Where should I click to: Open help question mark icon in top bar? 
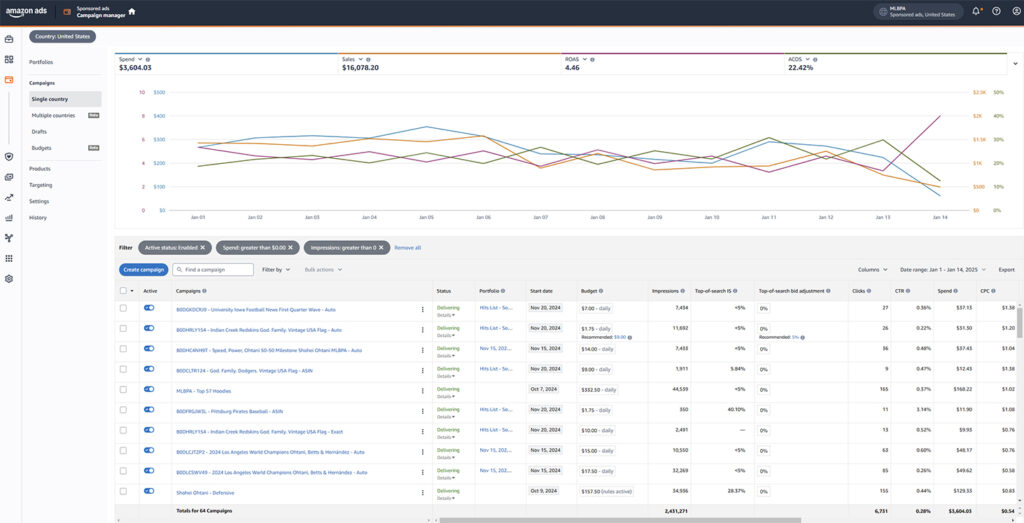996,11
